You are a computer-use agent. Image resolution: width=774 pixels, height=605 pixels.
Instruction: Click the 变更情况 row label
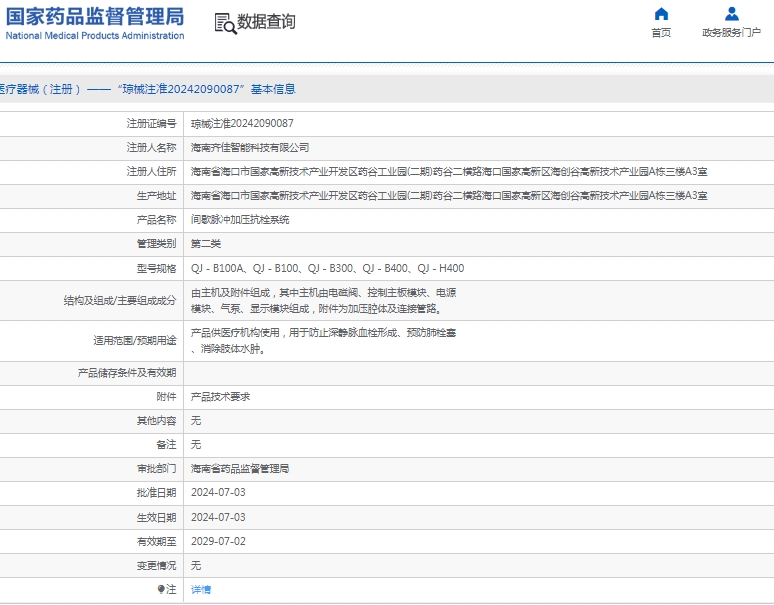click(x=156, y=566)
